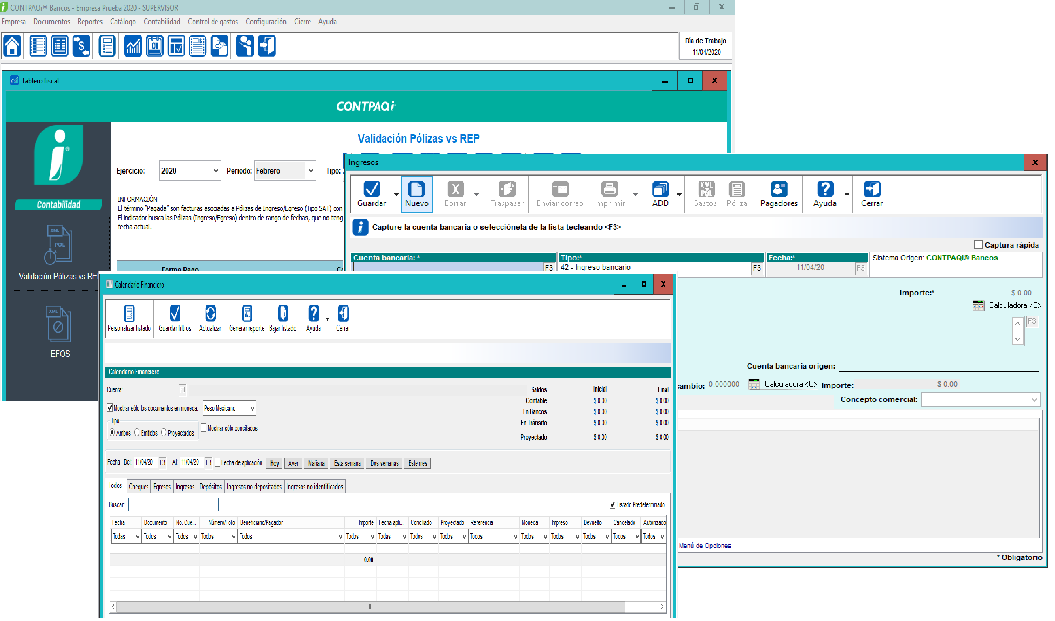Click the Mañana date button
Screen dimensions: 1055x621
pyautogui.click(x=316, y=464)
